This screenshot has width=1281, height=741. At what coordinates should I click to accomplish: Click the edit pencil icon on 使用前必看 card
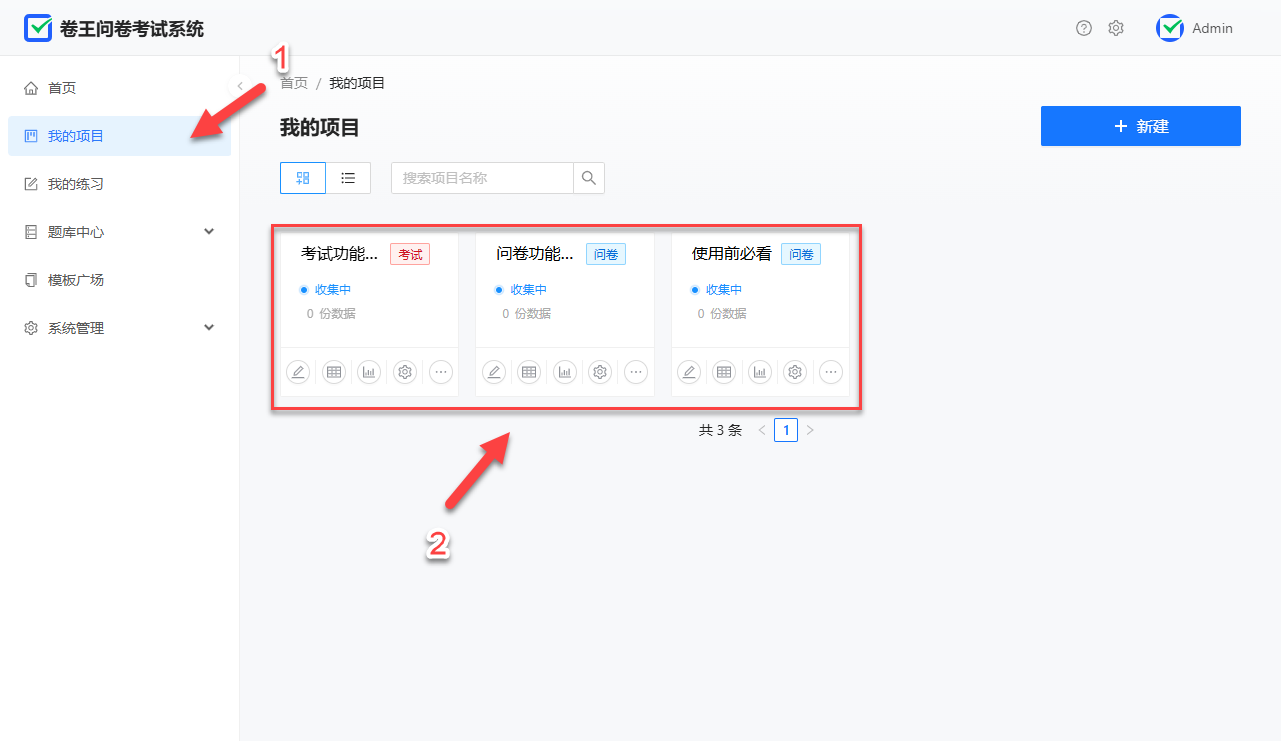point(688,372)
